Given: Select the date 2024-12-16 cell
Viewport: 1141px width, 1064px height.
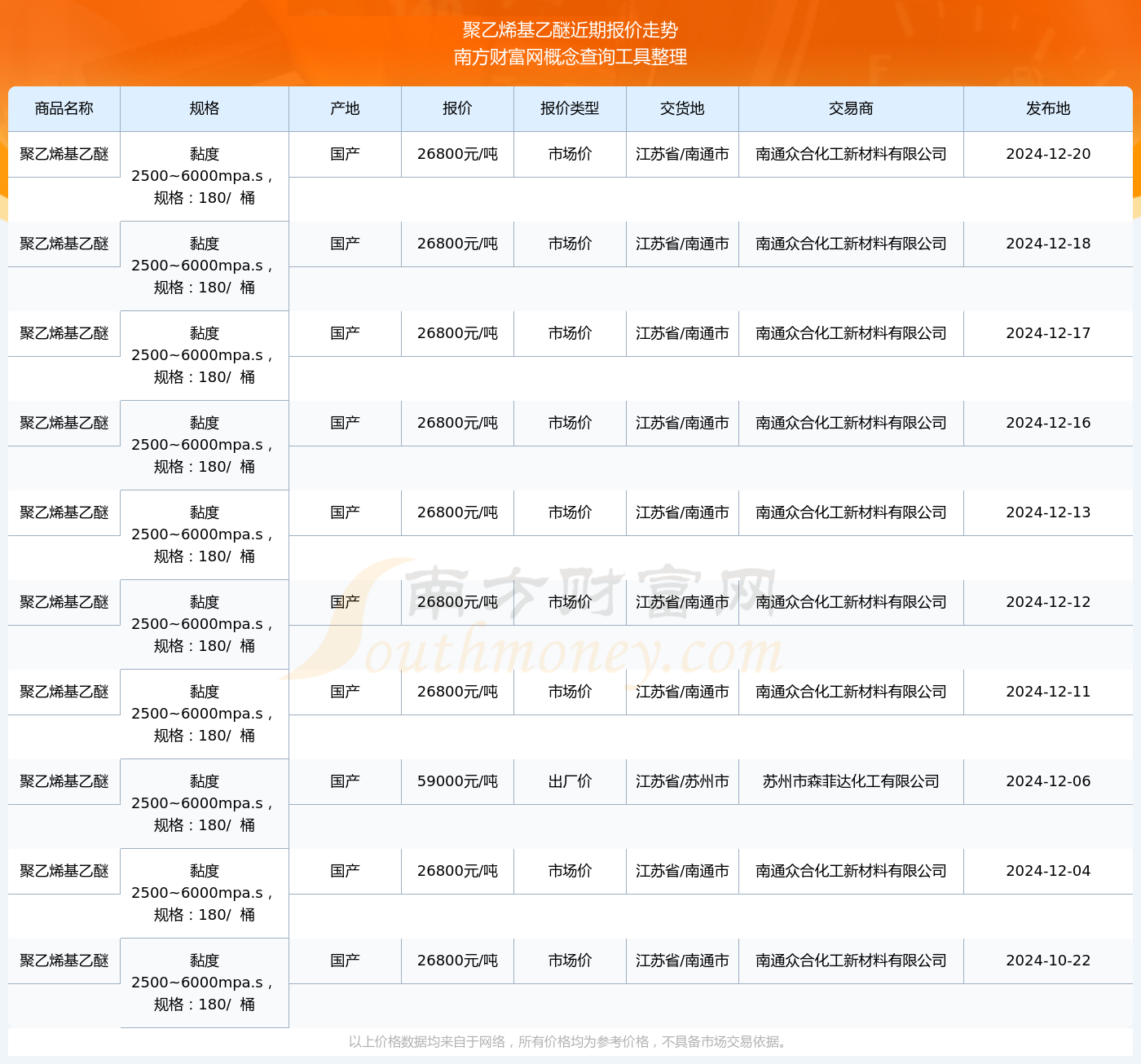Looking at the screenshot, I should (1048, 423).
